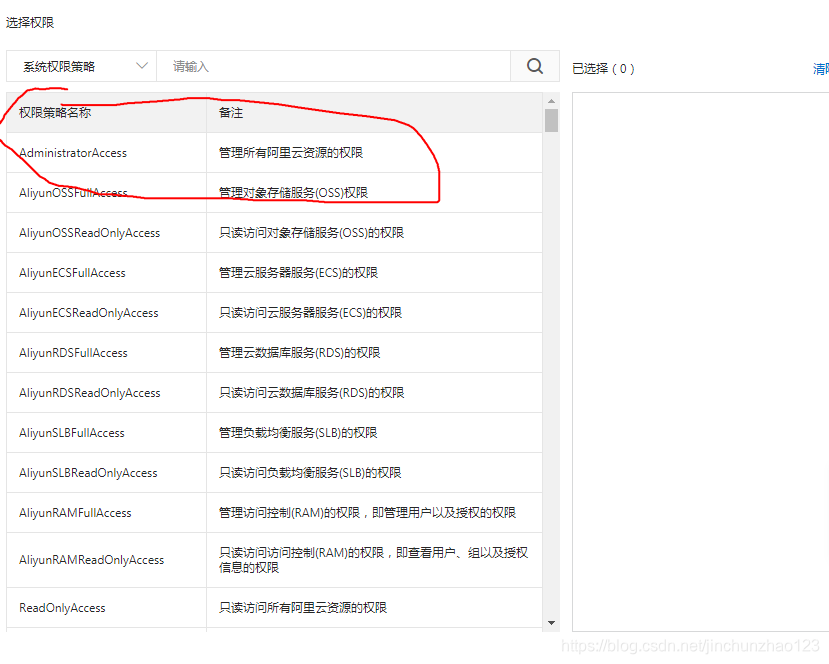
Task: Click the 备注 column header
Action: [231, 113]
